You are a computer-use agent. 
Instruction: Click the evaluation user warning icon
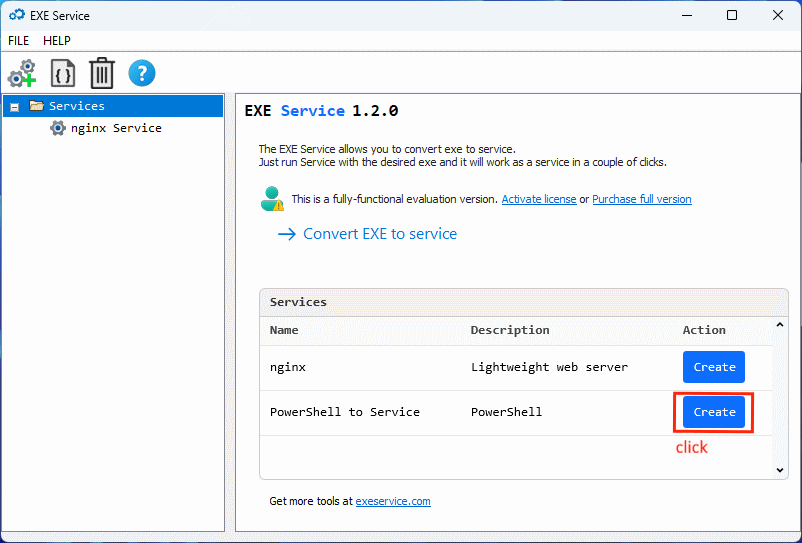272,199
